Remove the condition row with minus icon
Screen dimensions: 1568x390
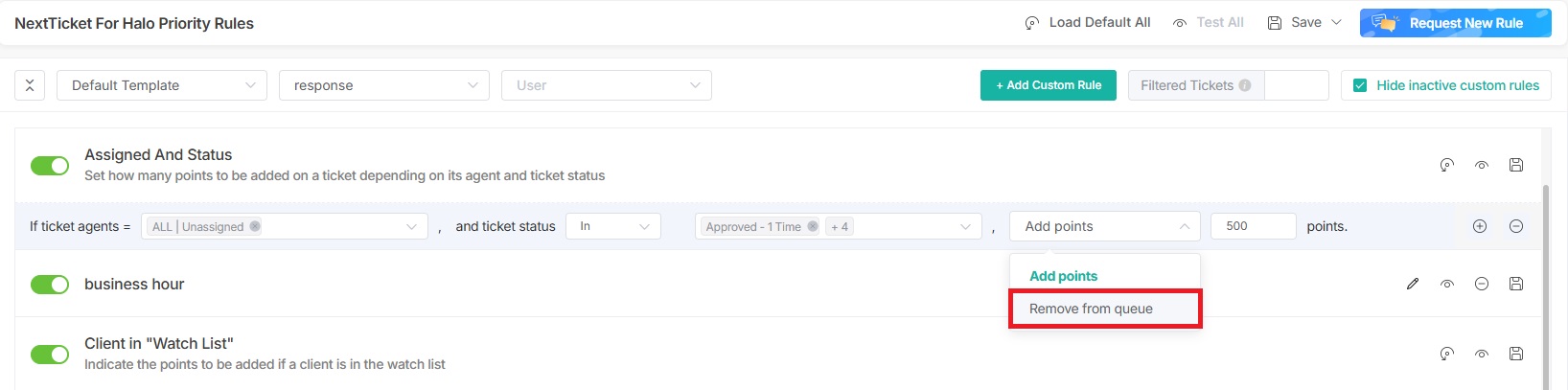pyautogui.click(x=1516, y=226)
